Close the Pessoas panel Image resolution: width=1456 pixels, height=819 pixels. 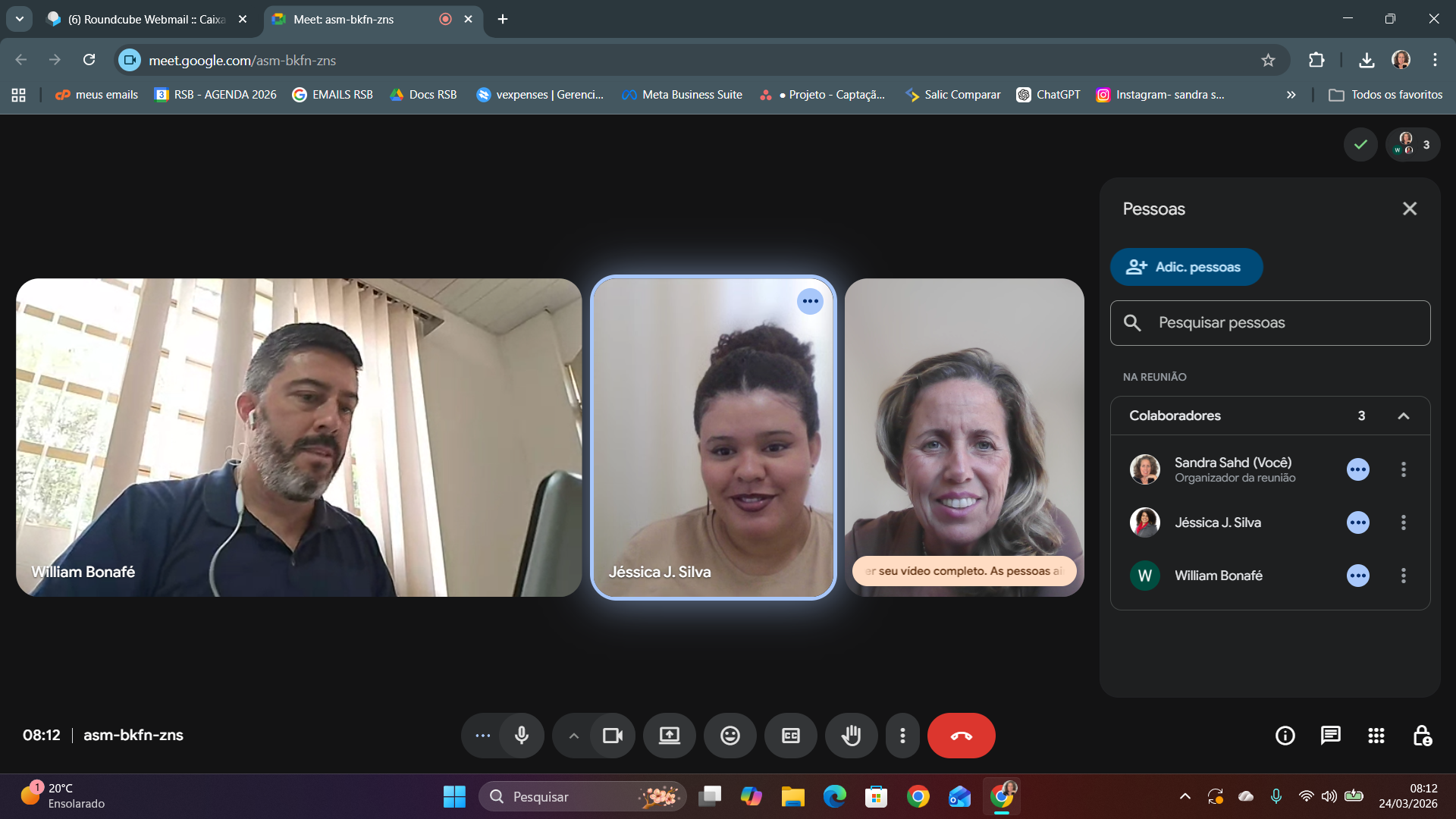tap(1409, 209)
